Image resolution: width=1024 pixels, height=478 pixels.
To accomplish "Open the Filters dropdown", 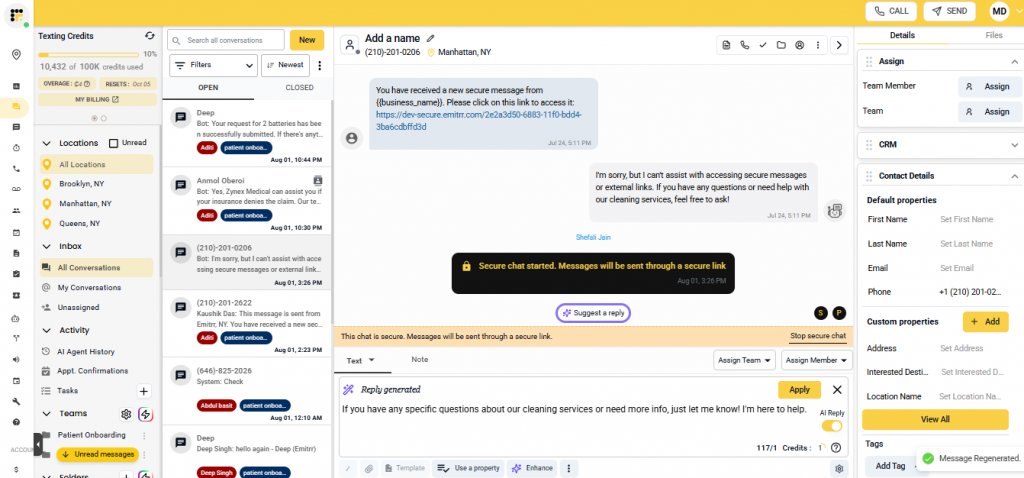I will 212,65.
